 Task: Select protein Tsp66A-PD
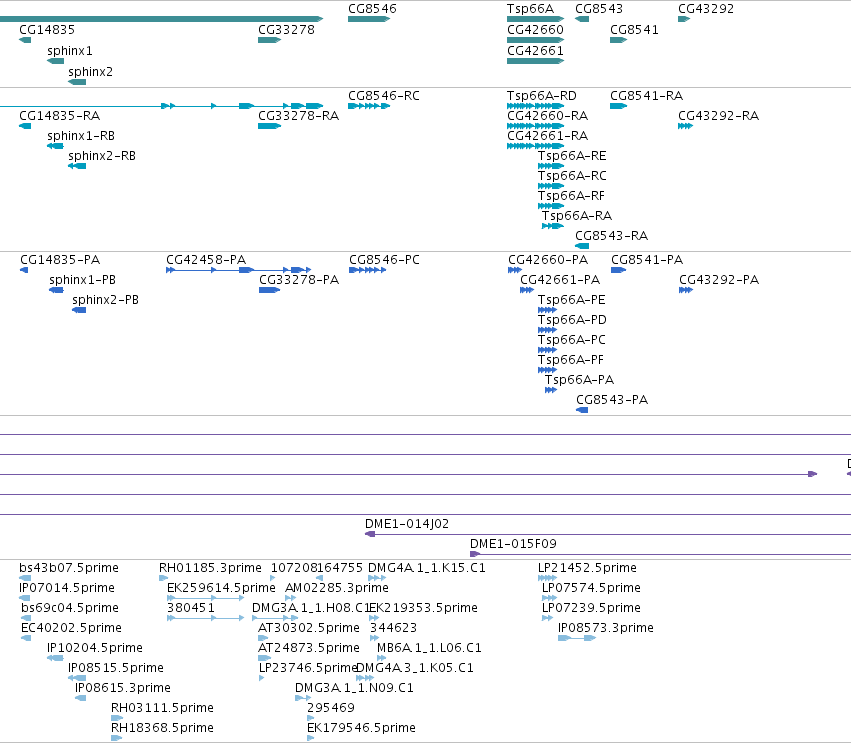(547, 330)
